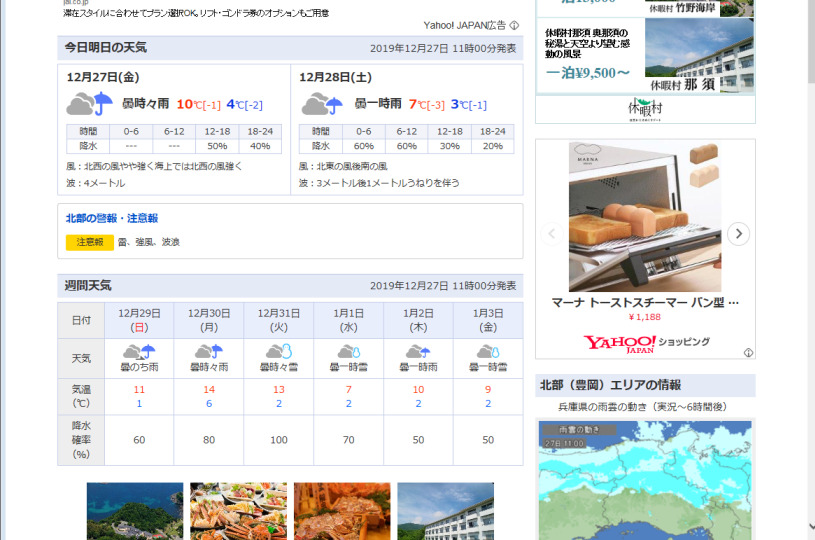Click the shopping ad info icon
Viewport: 815px width, 540px height.
tap(748, 353)
